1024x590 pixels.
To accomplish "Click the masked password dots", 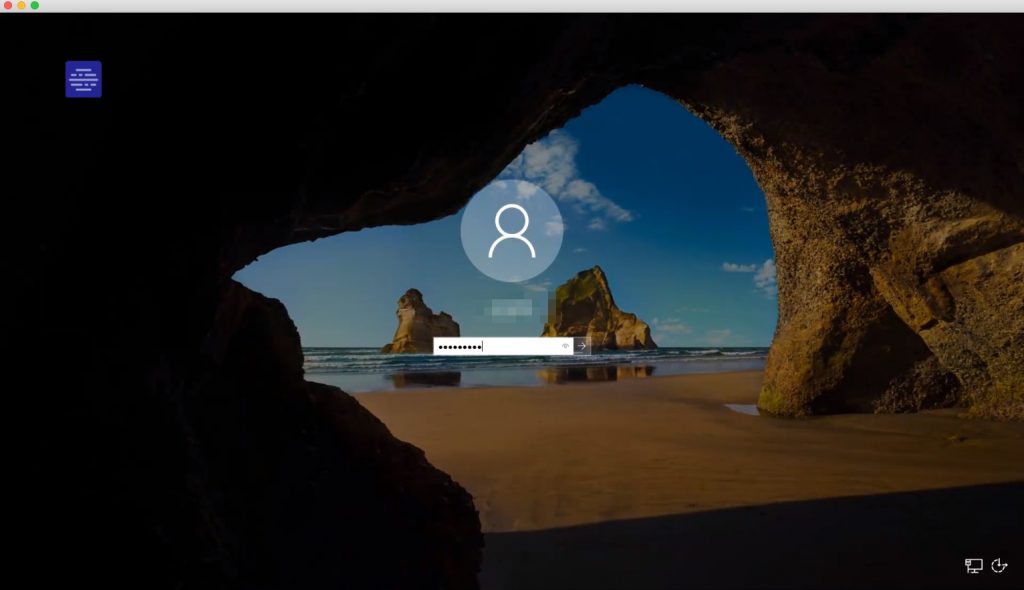I will 460,346.
